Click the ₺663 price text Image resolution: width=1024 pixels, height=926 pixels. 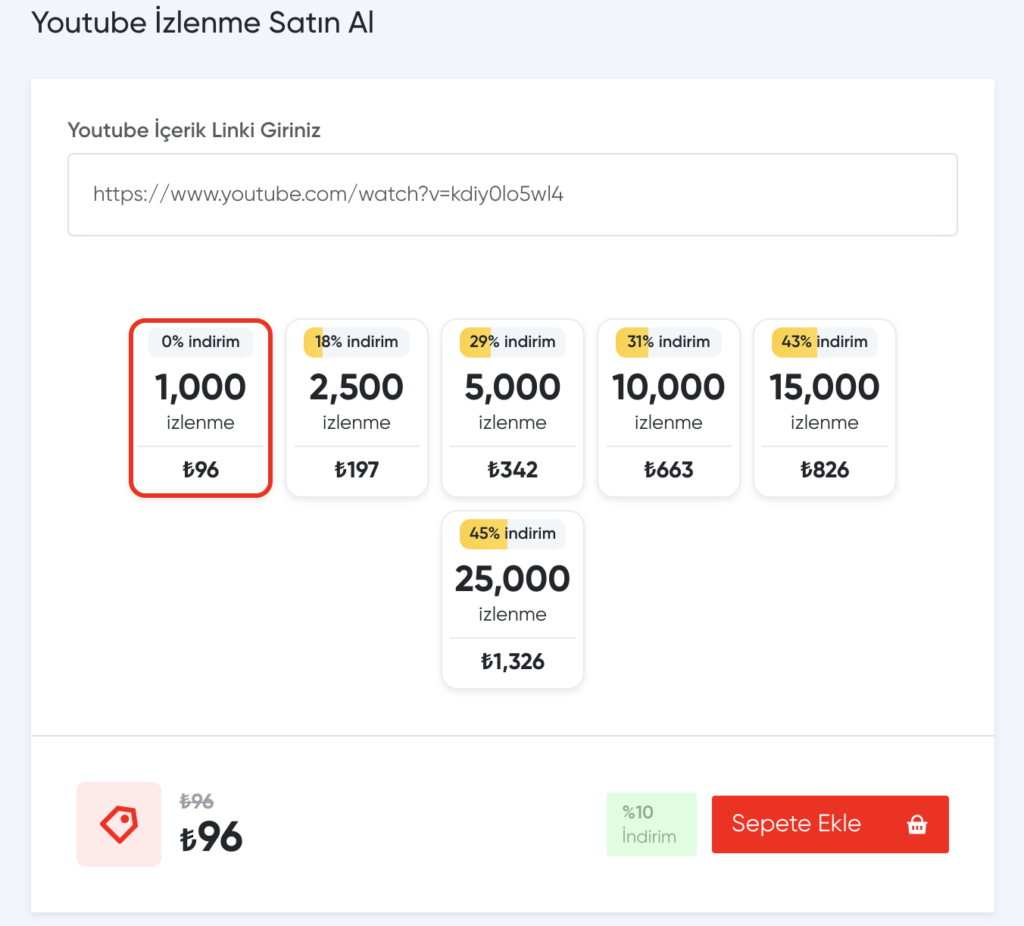click(668, 469)
